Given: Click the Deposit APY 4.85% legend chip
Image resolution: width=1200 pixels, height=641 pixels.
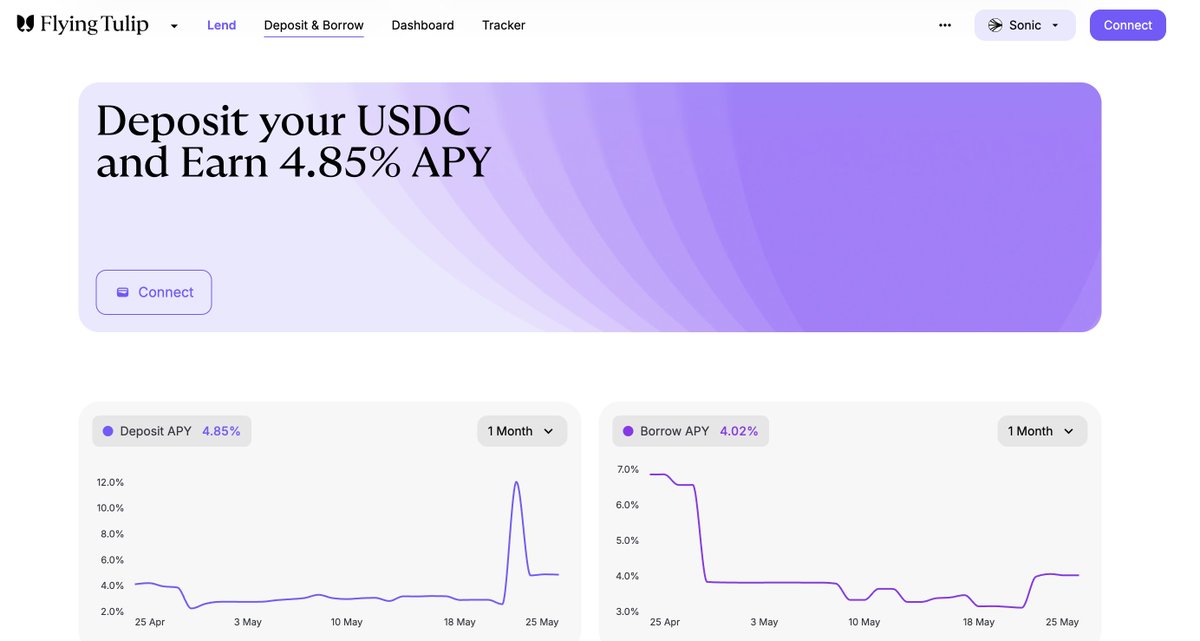Looking at the screenshot, I should pyautogui.click(x=172, y=431).
